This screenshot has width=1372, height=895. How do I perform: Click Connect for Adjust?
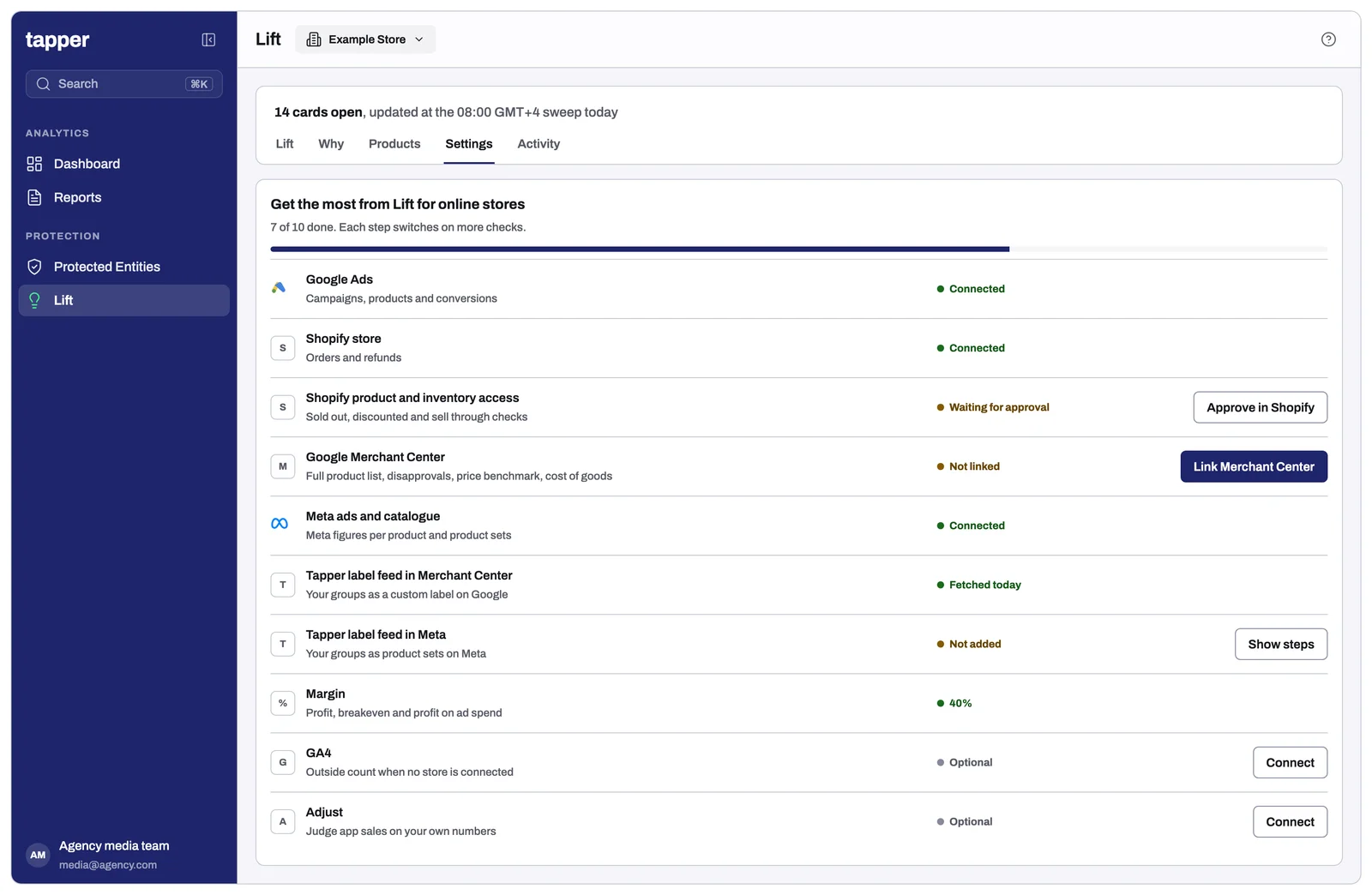pyautogui.click(x=1290, y=821)
